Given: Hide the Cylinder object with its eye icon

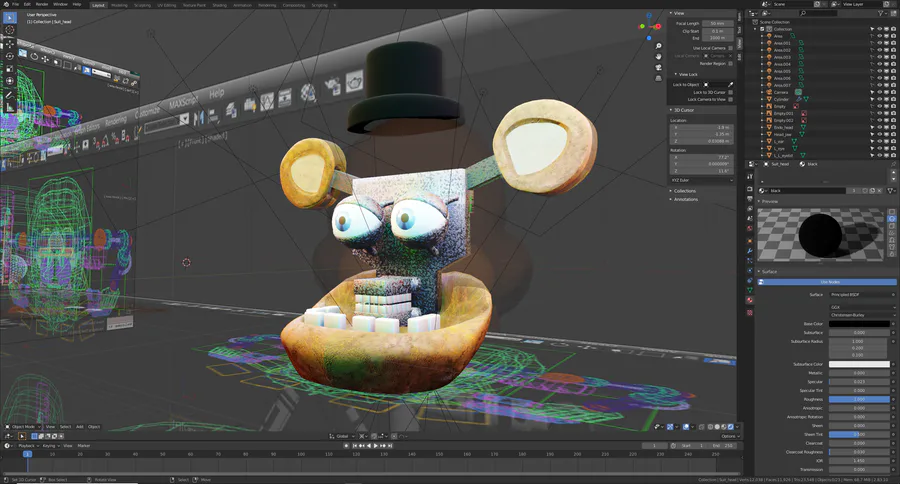Looking at the screenshot, I should 879,99.
